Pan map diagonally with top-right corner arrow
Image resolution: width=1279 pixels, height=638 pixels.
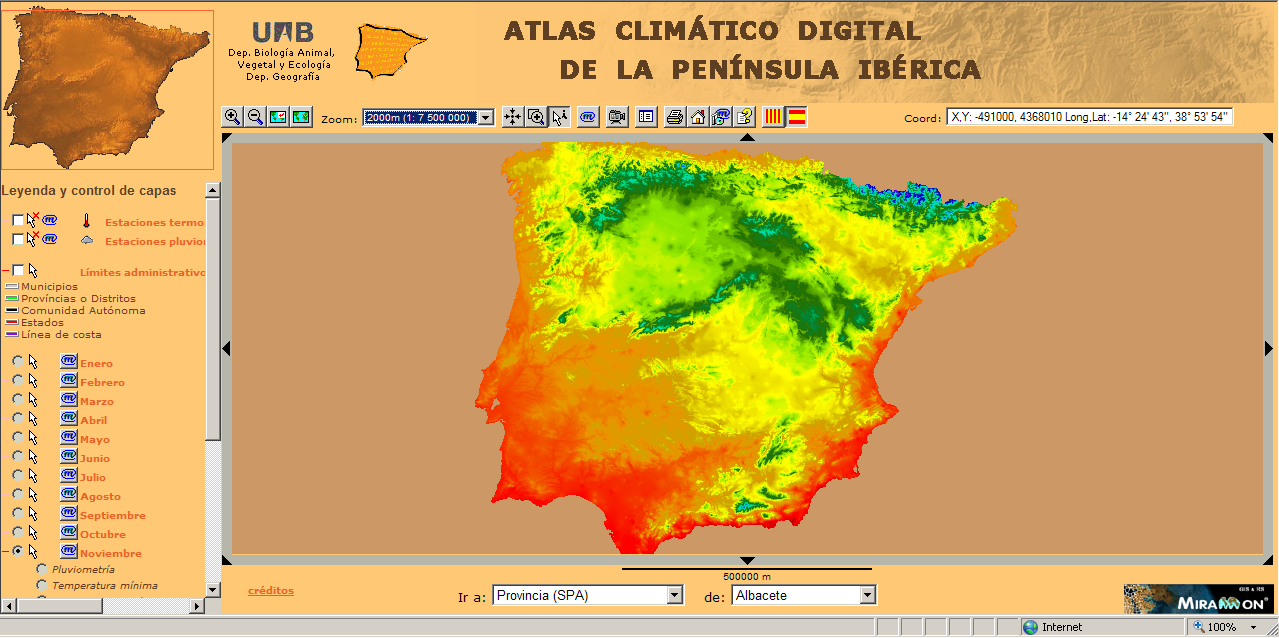click(x=1269, y=138)
